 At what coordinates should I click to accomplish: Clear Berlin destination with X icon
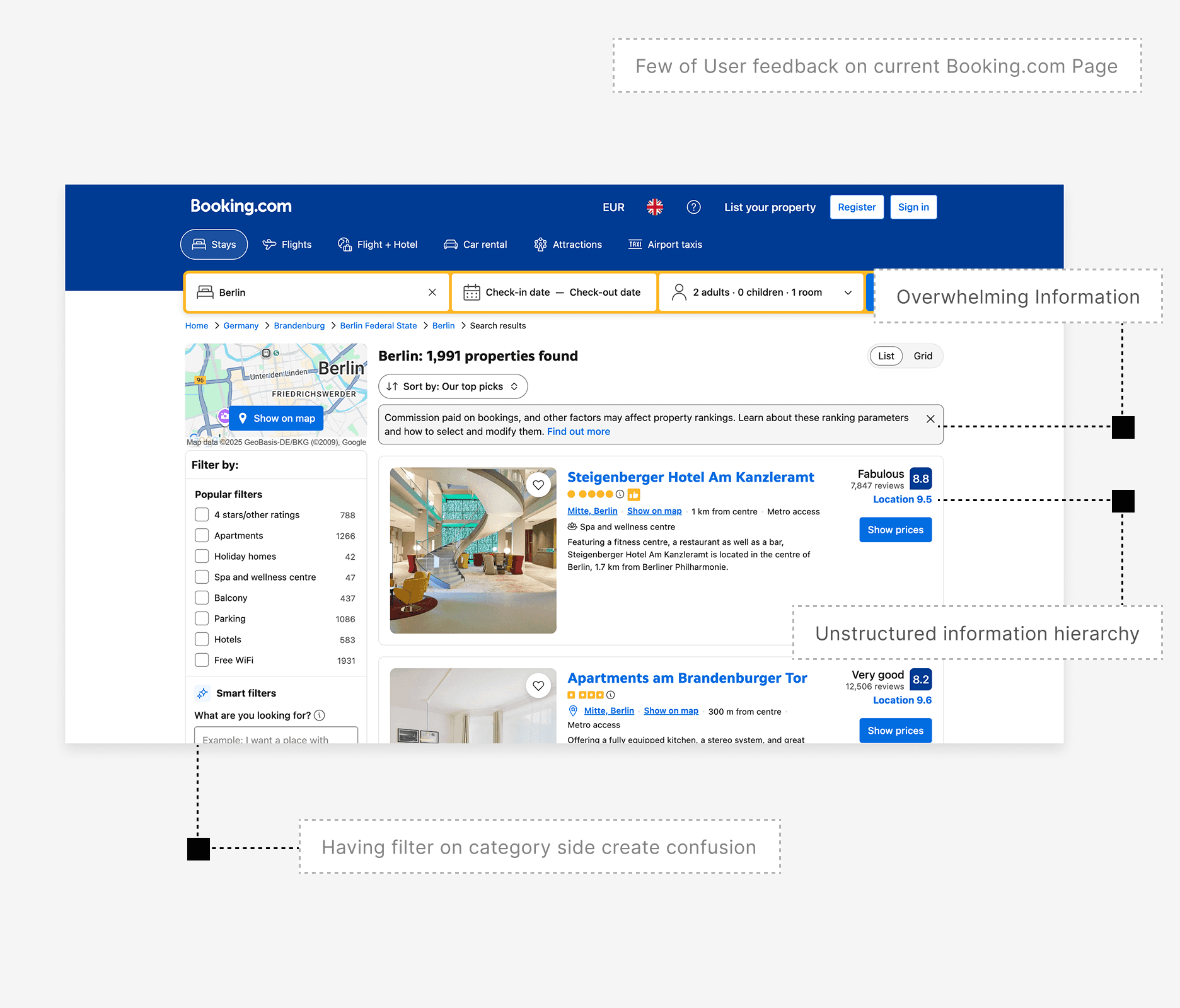click(432, 293)
